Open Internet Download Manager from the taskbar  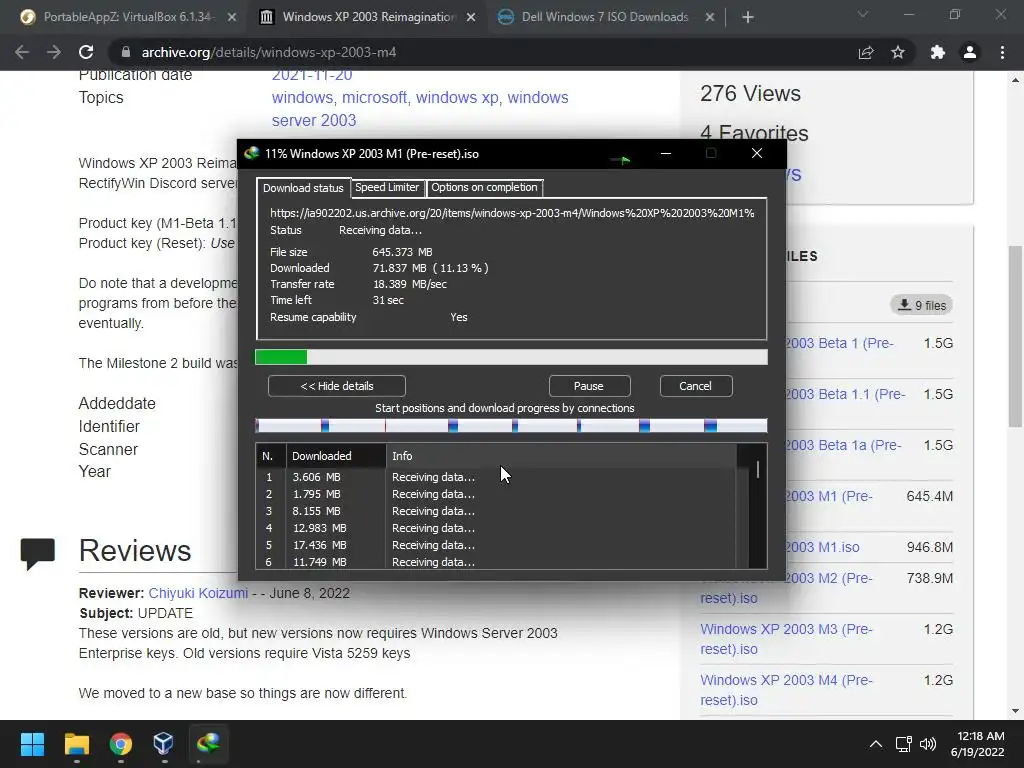pos(208,744)
